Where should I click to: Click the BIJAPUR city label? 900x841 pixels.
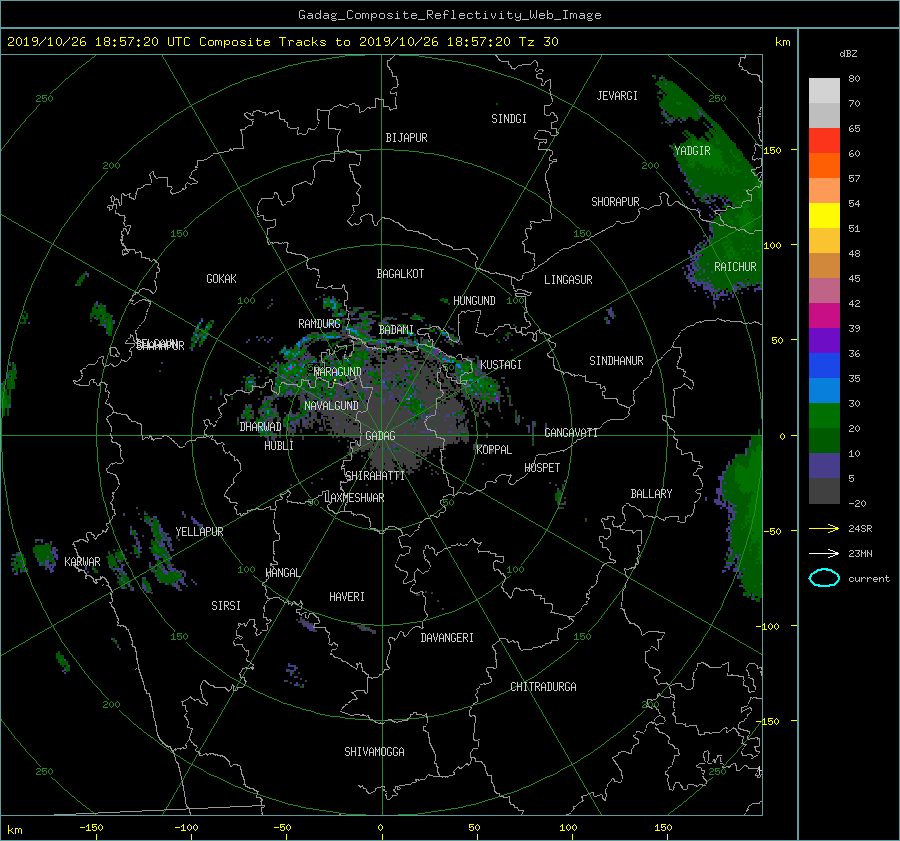[x=406, y=138]
